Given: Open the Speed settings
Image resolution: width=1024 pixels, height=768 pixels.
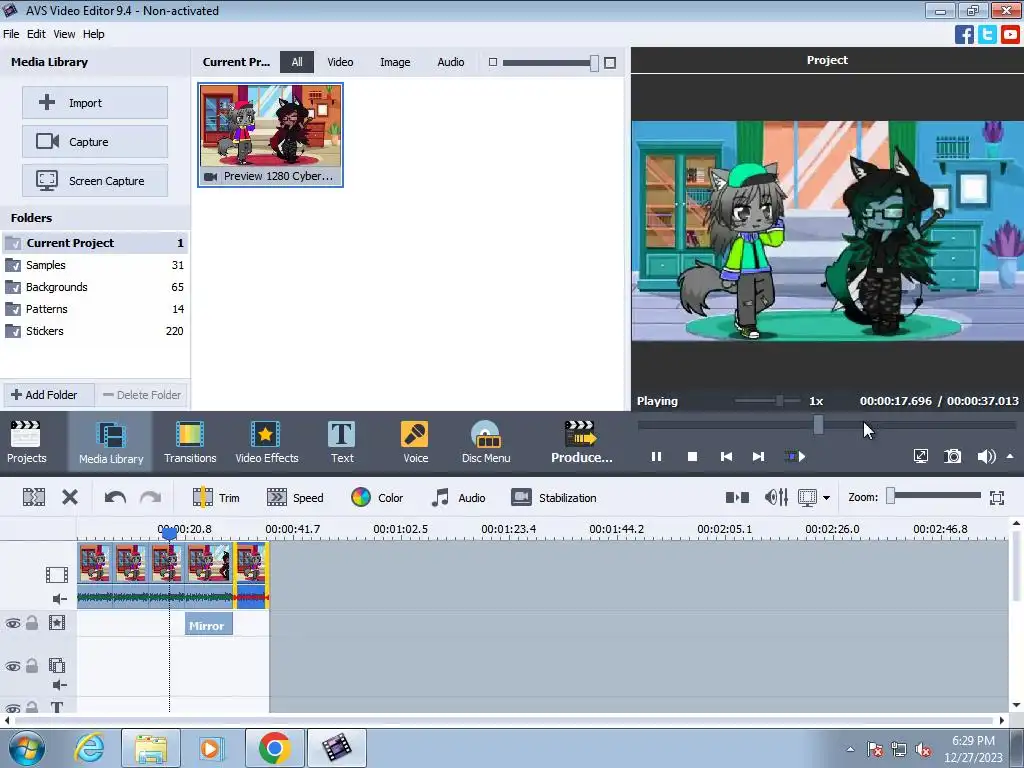Looking at the screenshot, I should pos(295,498).
